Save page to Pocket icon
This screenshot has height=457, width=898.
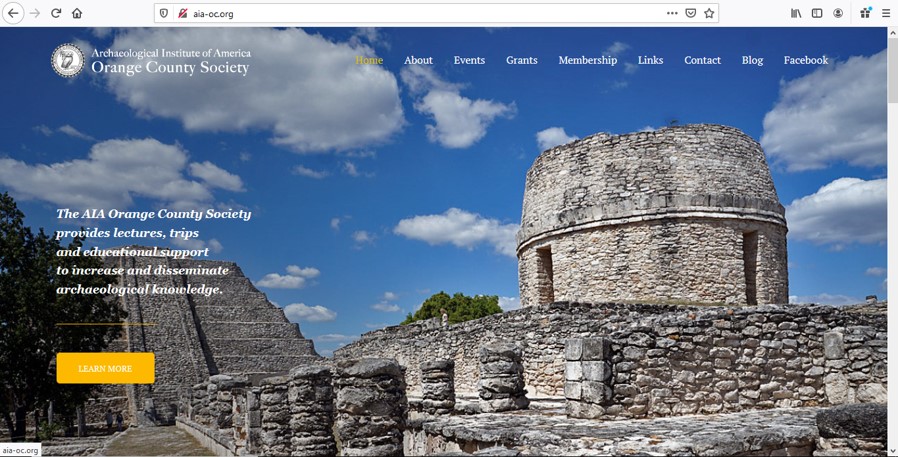(690, 13)
